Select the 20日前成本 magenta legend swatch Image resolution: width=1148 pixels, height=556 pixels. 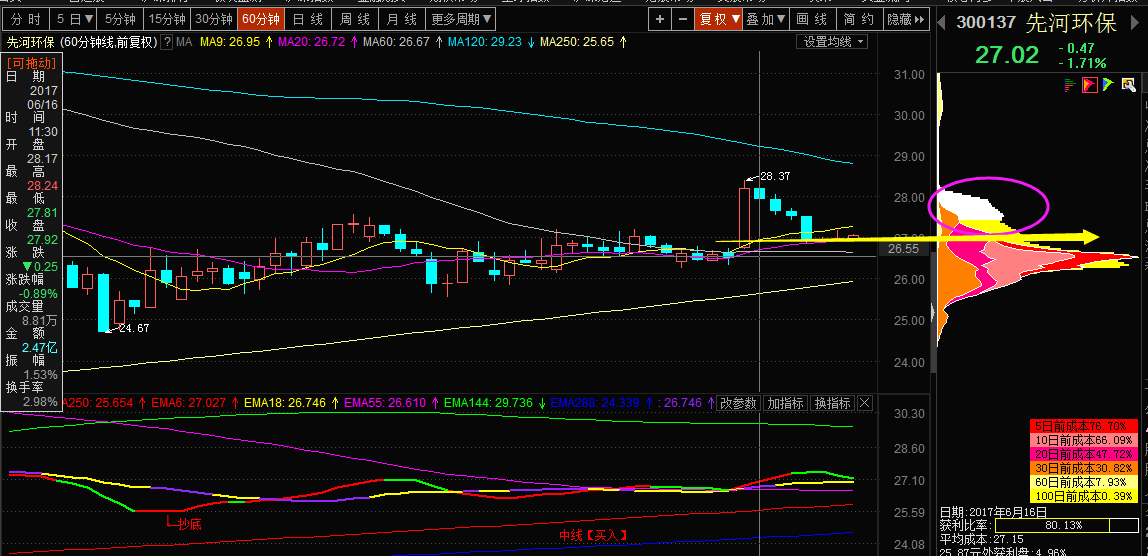1084,454
